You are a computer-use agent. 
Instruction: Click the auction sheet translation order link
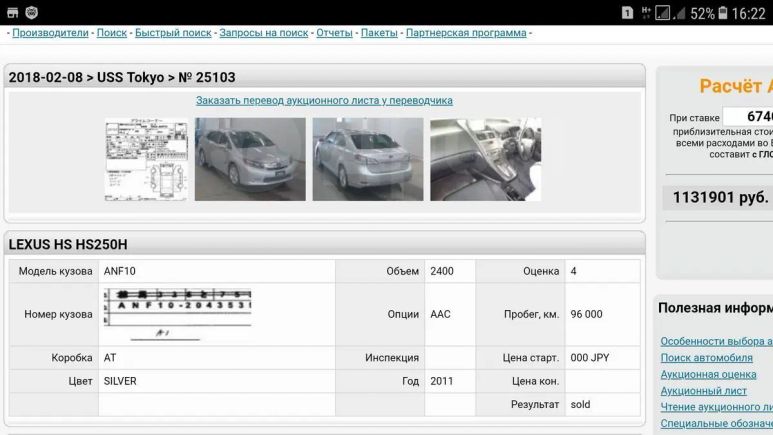click(x=324, y=101)
